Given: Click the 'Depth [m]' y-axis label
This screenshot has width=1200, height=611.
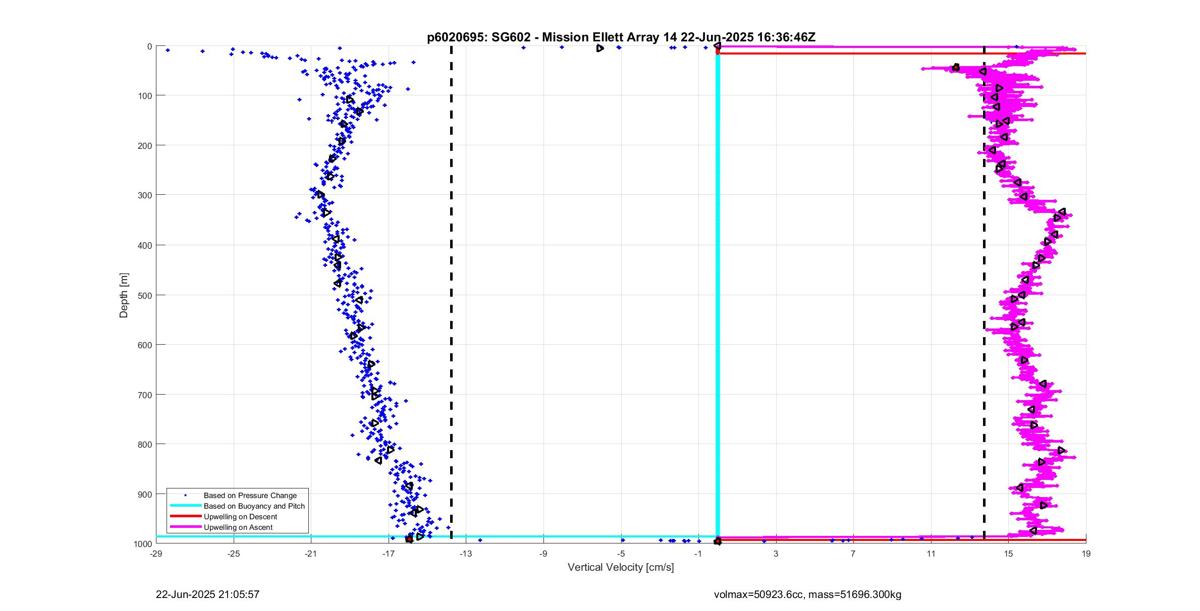Looking at the screenshot, I should click(x=124, y=295).
